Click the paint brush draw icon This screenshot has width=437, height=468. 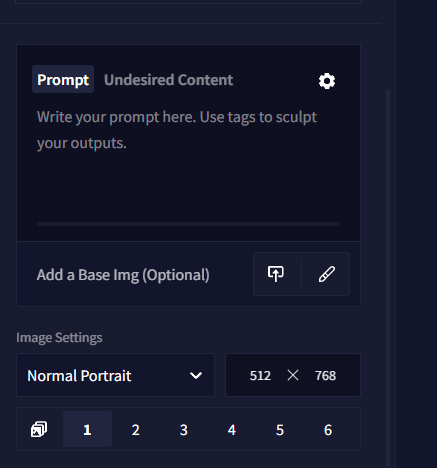[x=327, y=274]
